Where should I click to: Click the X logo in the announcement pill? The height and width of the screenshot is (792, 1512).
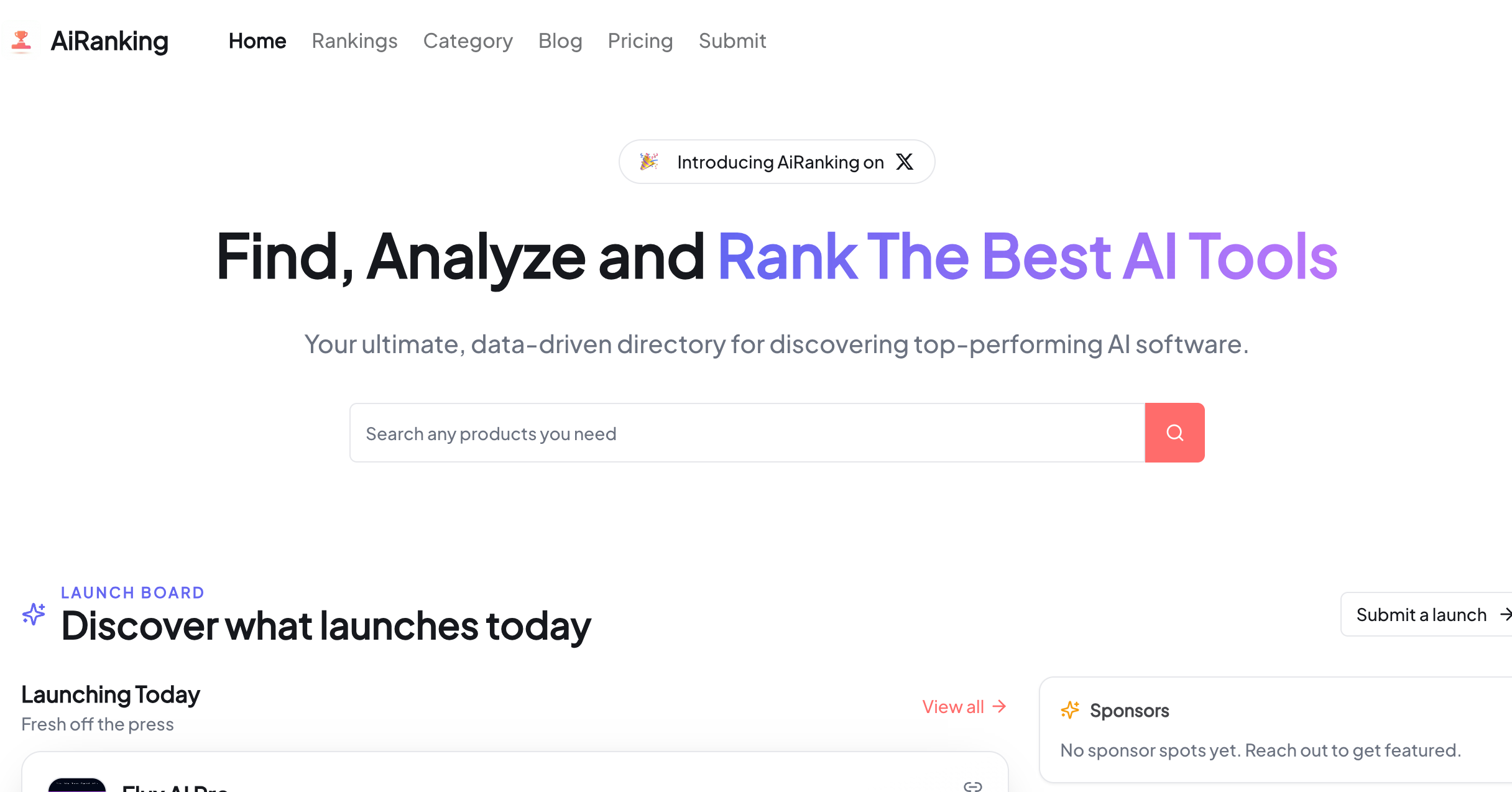pyautogui.click(x=905, y=162)
